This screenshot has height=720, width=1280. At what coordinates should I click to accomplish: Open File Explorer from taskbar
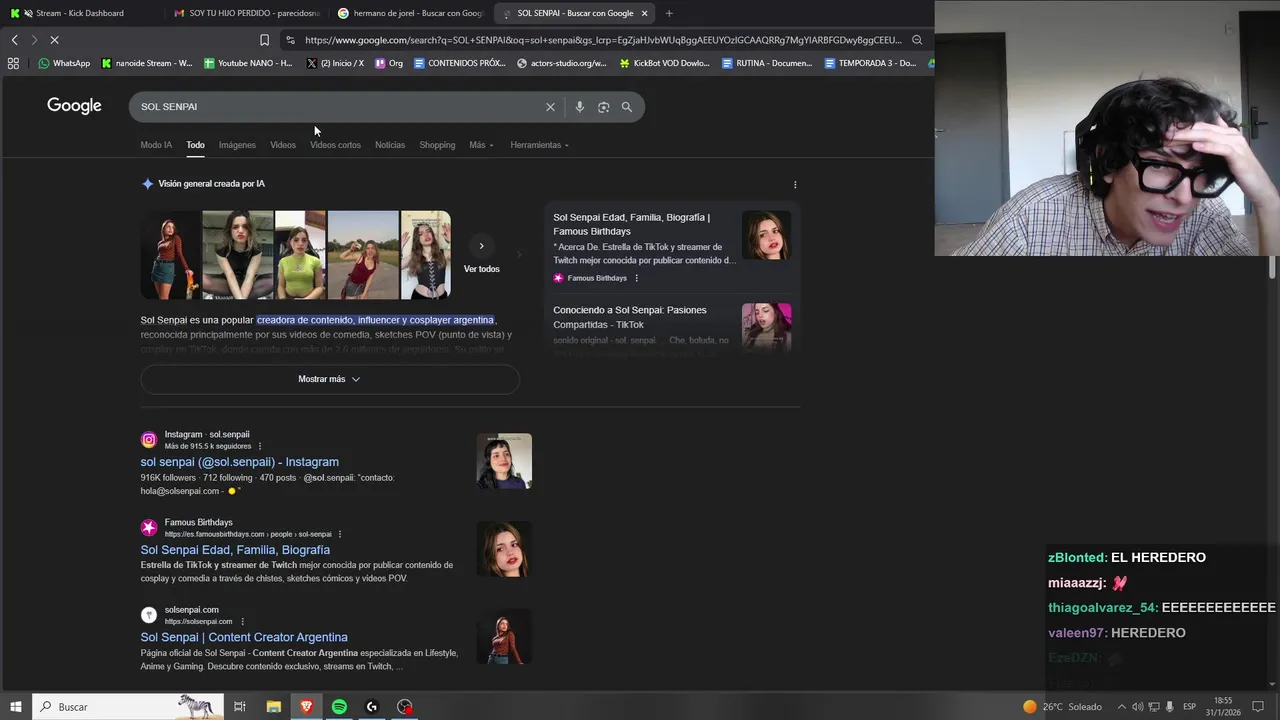point(273,707)
